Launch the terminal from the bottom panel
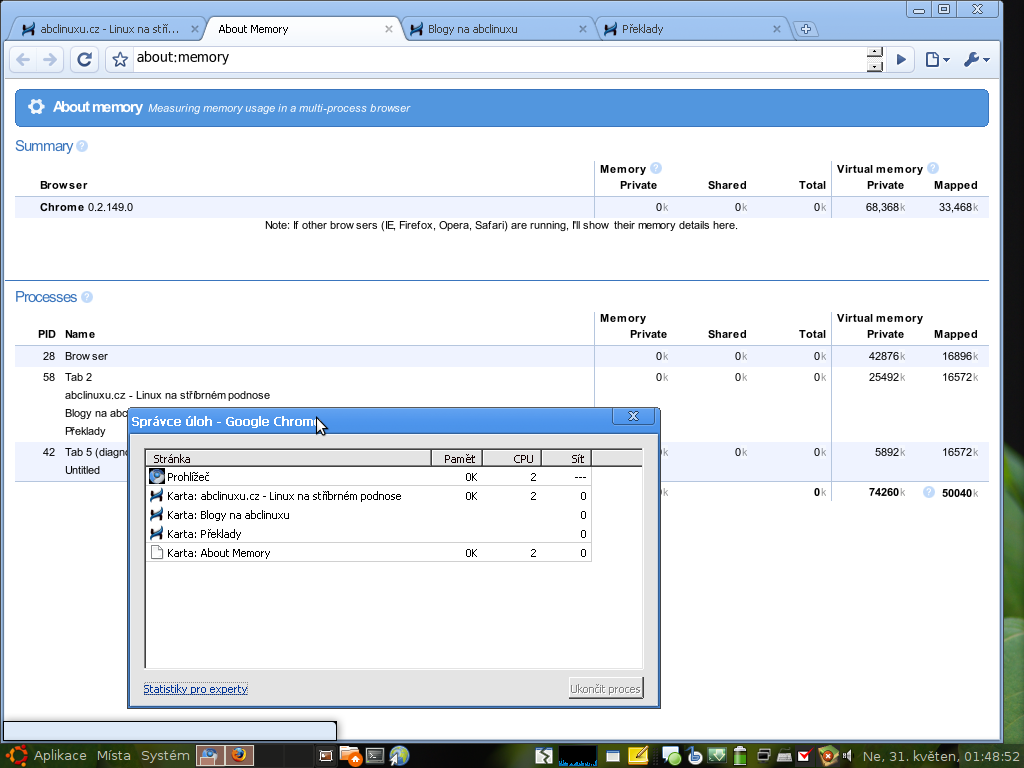The height and width of the screenshot is (768, 1024). (x=375, y=756)
